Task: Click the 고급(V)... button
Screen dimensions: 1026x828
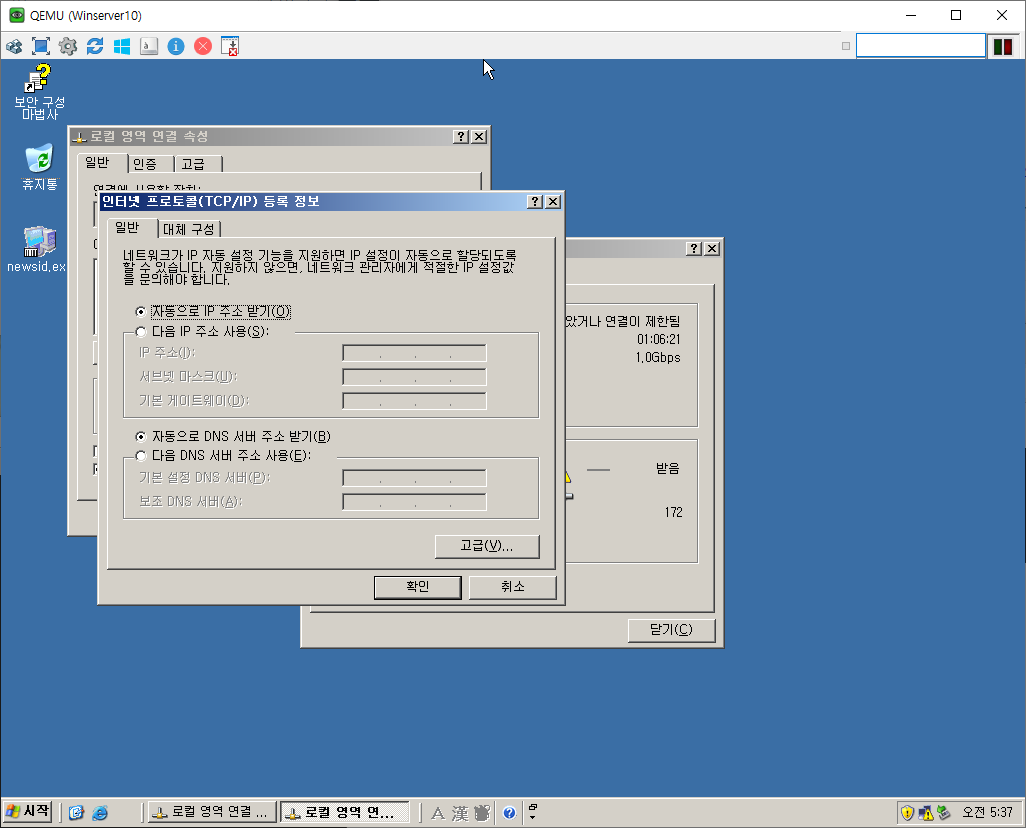Action: [487, 546]
